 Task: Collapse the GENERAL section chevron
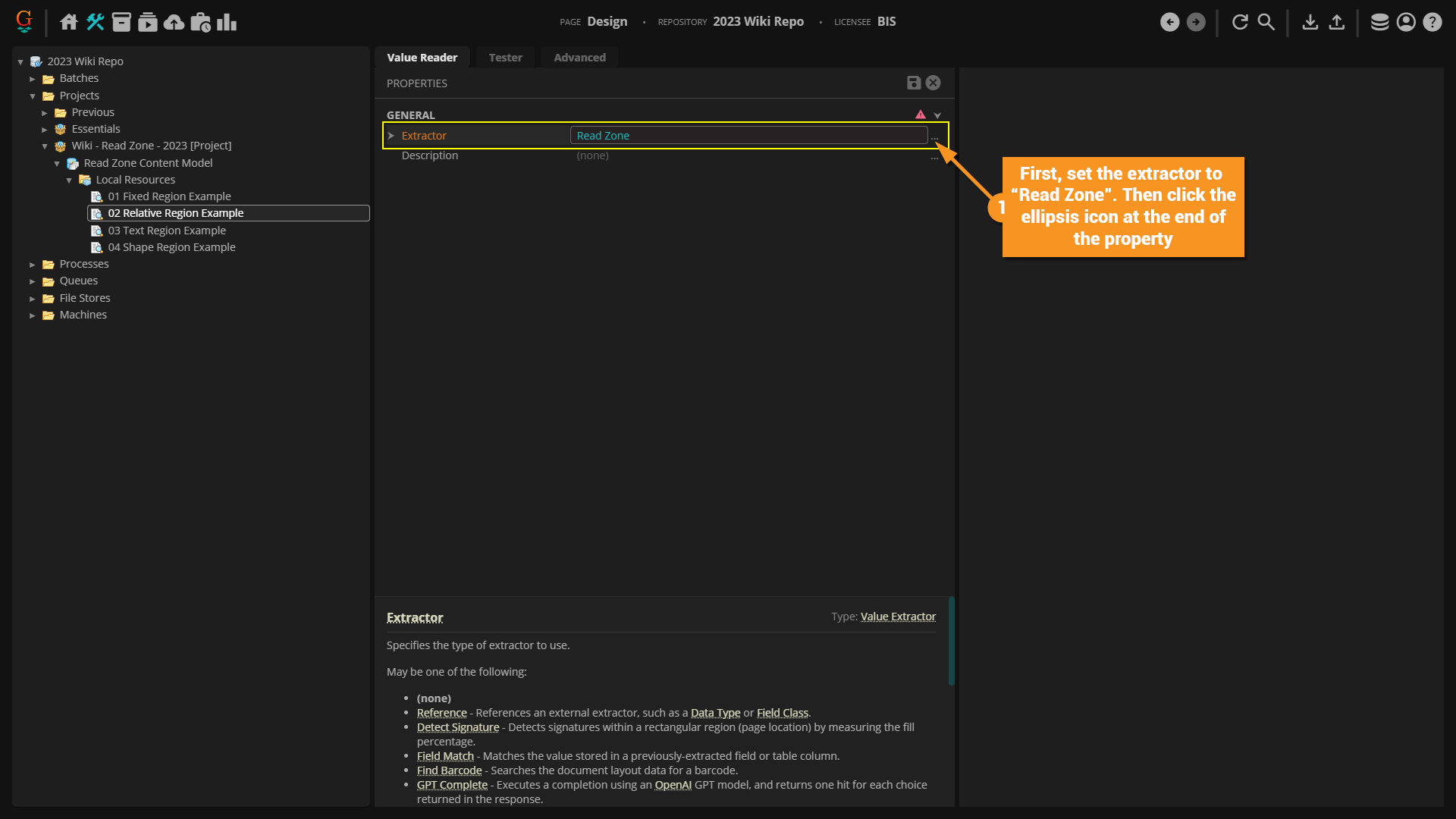[x=937, y=115]
